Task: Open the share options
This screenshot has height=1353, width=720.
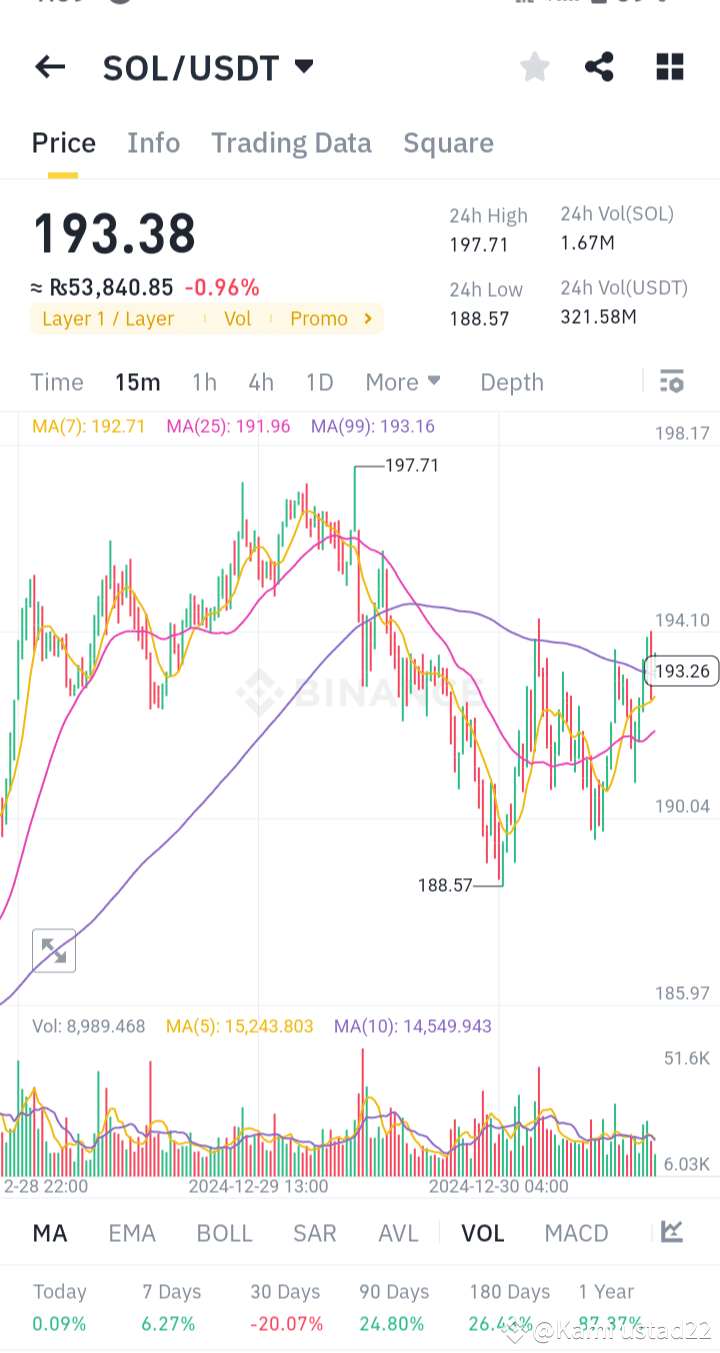Action: (x=599, y=67)
